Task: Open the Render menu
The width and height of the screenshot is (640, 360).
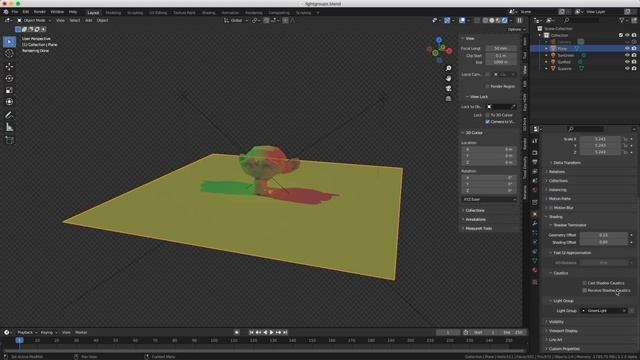Action: click(x=40, y=12)
